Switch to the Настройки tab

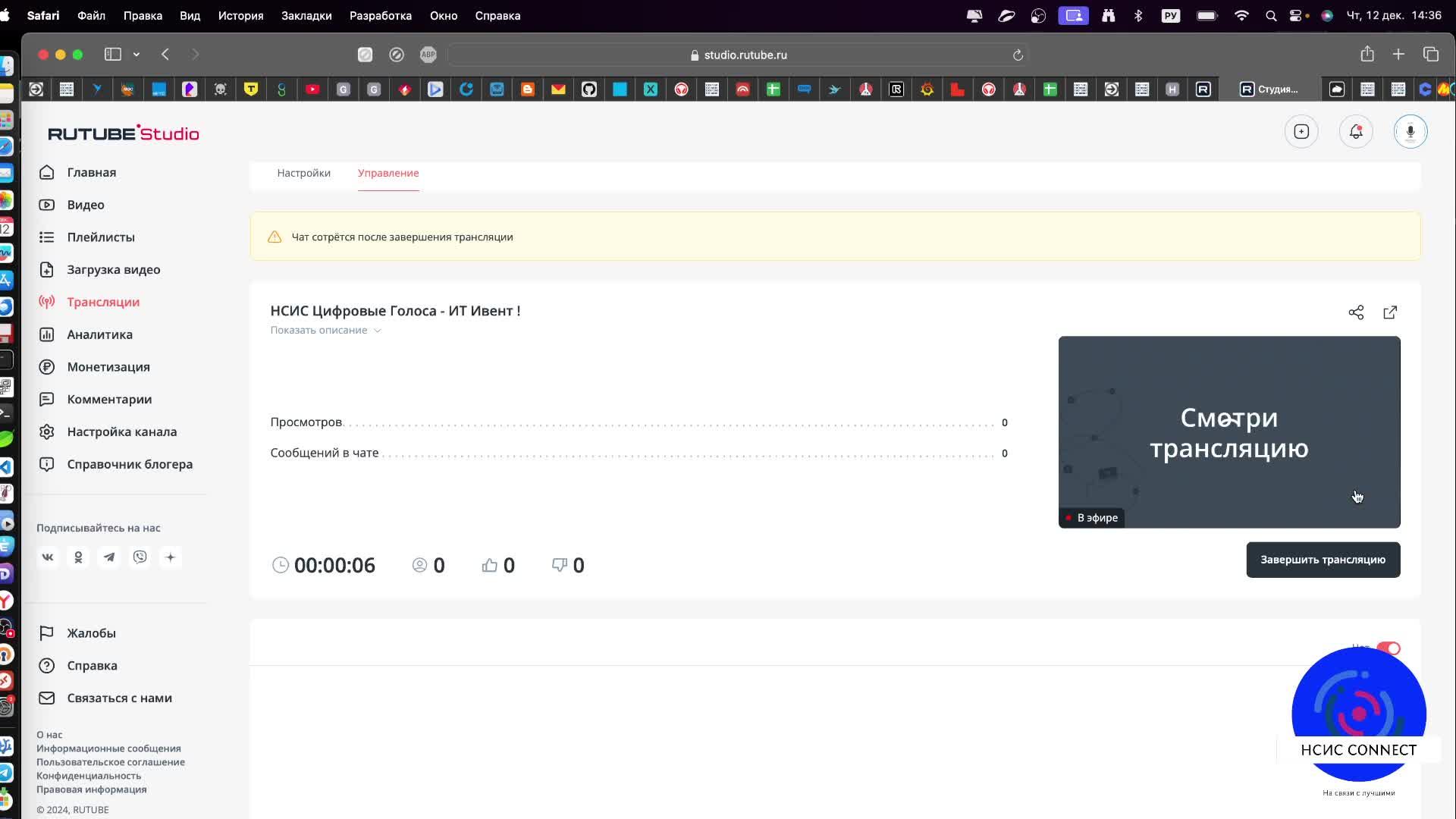pyautogui.click(x=304, y=174)
